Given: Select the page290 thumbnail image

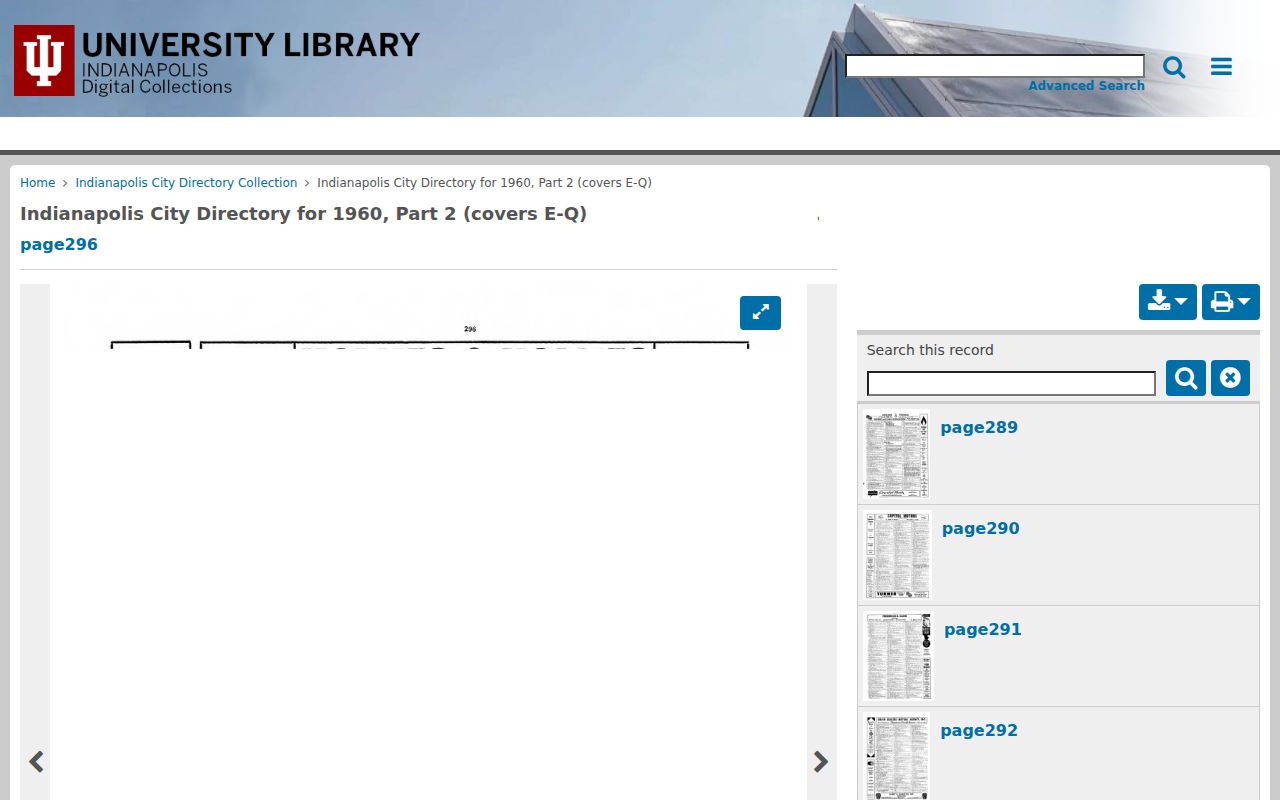Looking at the screenshot, I should point(898,555).
